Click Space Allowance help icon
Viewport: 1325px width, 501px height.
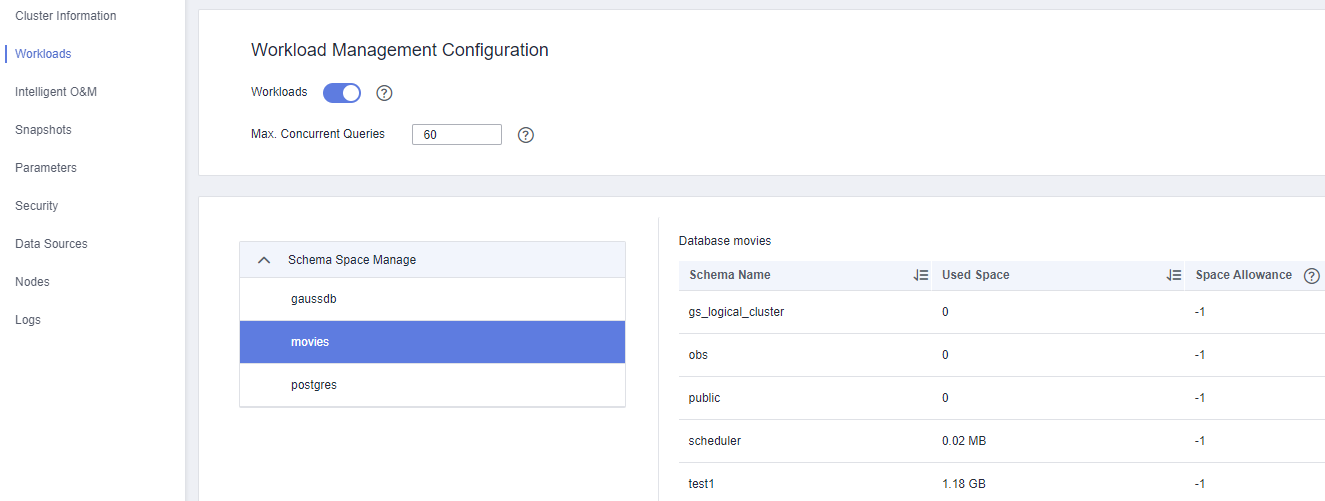1312,276
